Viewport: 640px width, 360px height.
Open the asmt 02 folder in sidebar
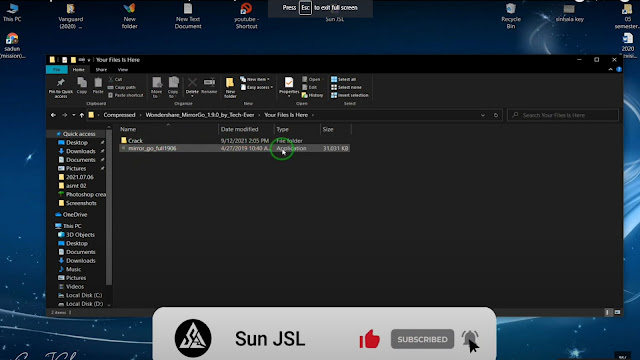click(76, 186)
